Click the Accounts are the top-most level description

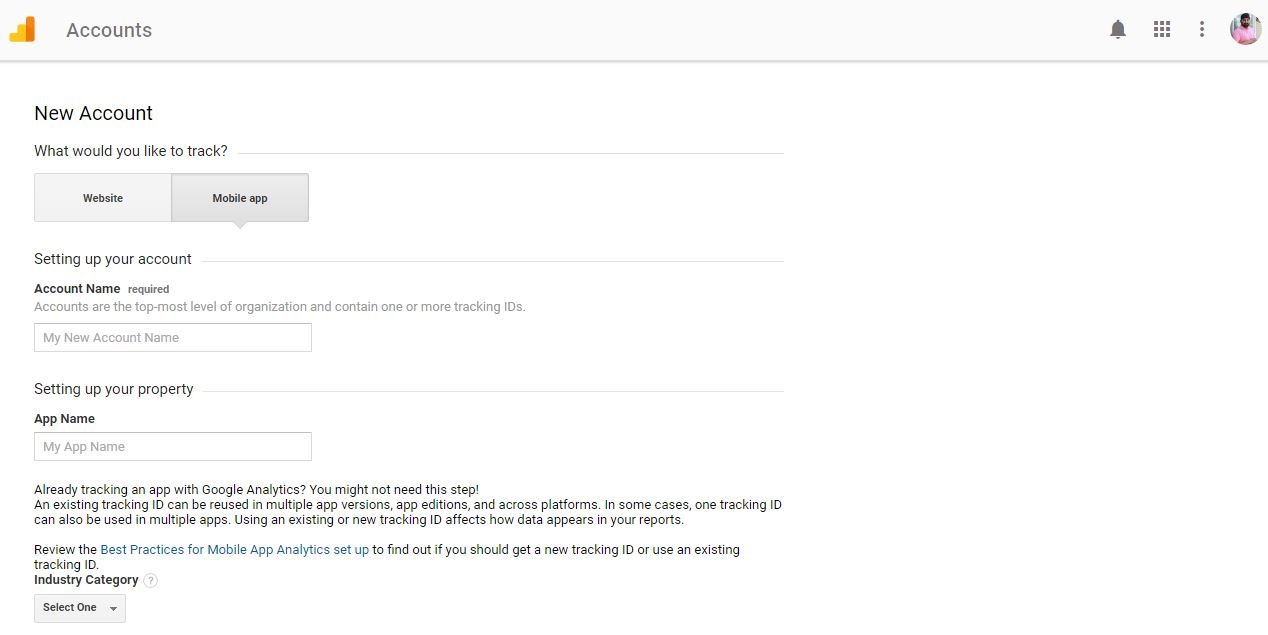click(x=280, y=307)
